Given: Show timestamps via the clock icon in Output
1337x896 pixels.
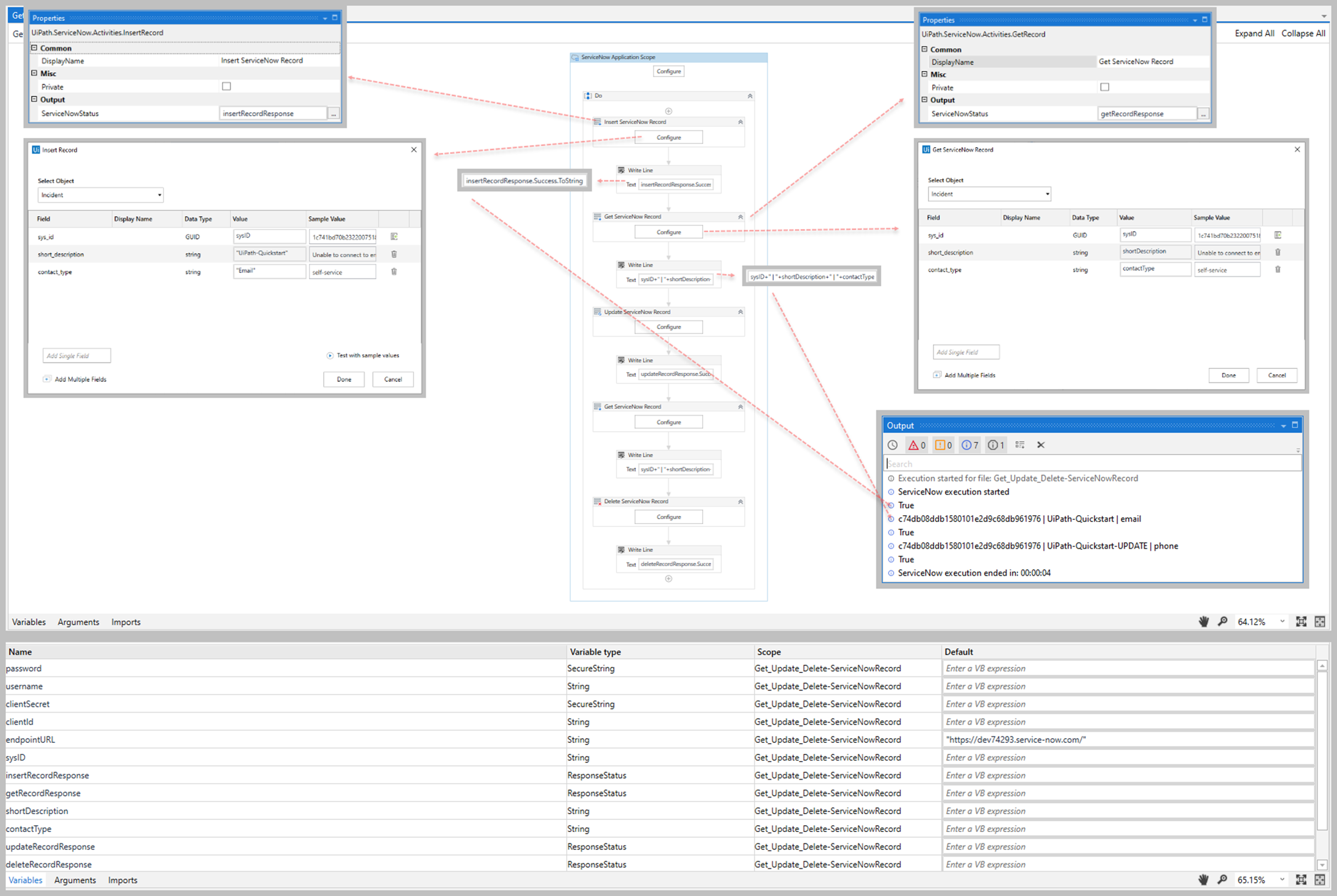Looking at the screenshot, I should coord(893,445).
